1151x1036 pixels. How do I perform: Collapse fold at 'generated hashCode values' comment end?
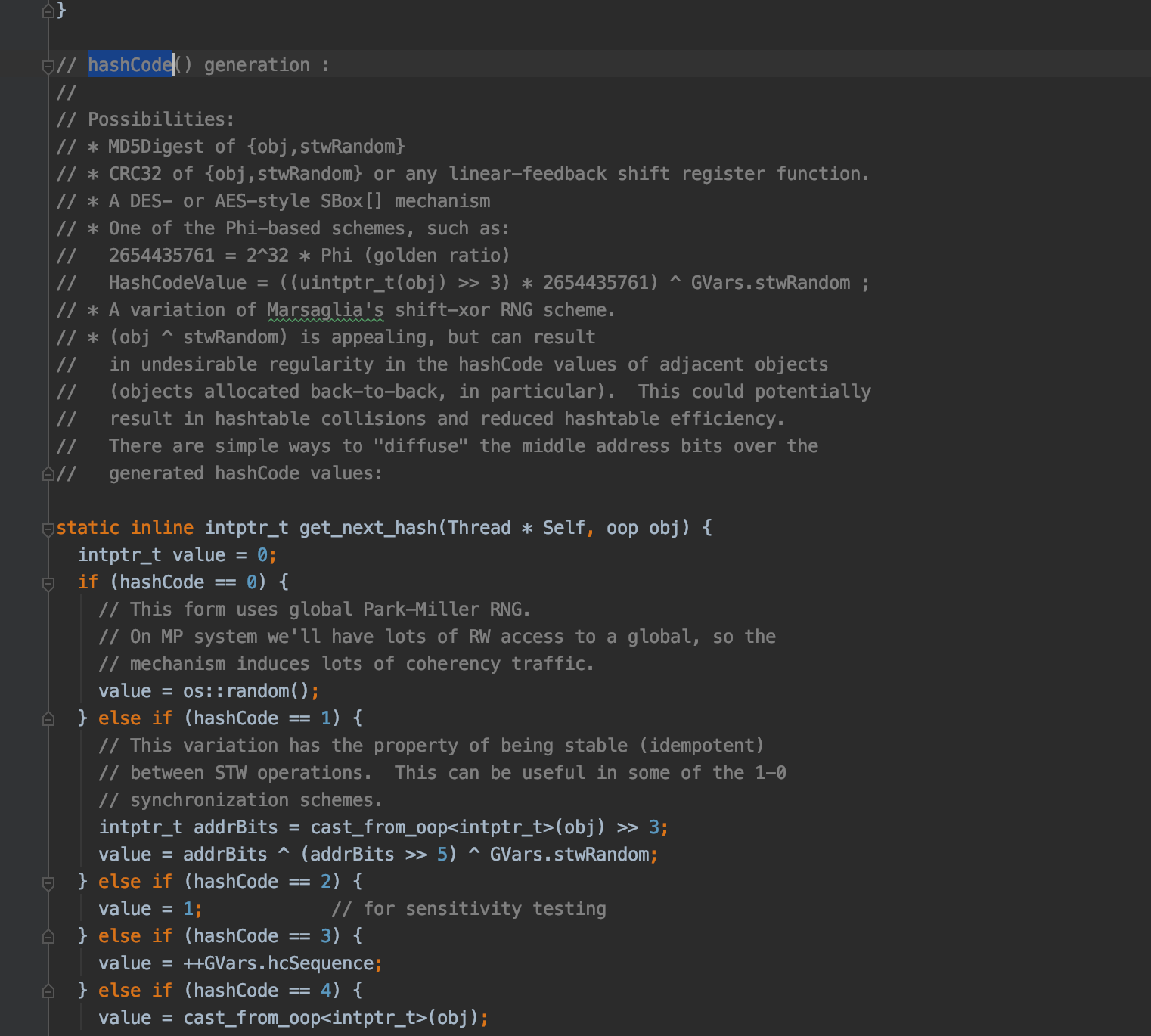pos(48,474)
